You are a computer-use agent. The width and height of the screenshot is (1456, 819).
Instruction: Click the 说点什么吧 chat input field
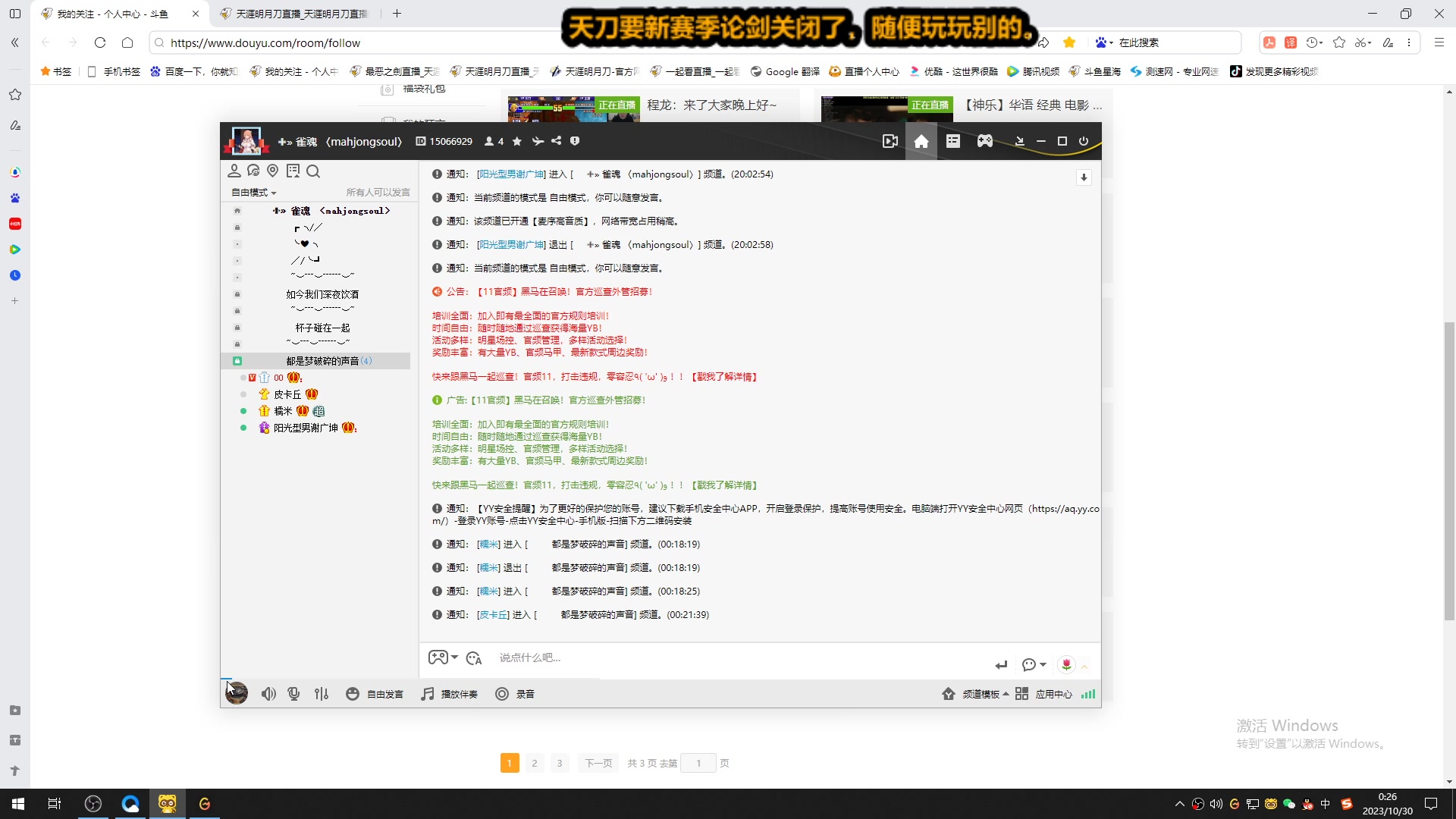tap(682, 657)
